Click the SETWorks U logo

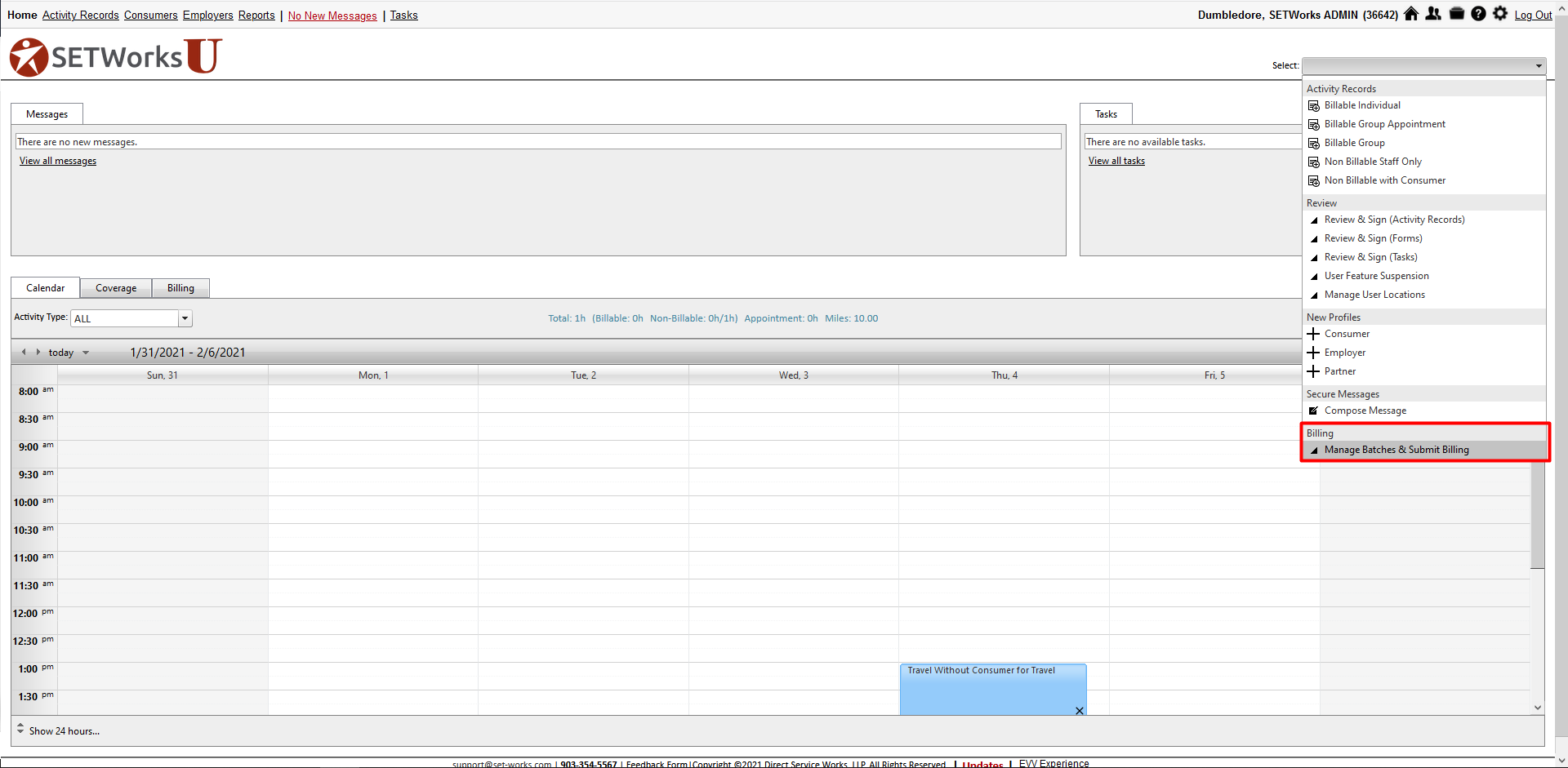pyautogui.click(x=115, y=56)
